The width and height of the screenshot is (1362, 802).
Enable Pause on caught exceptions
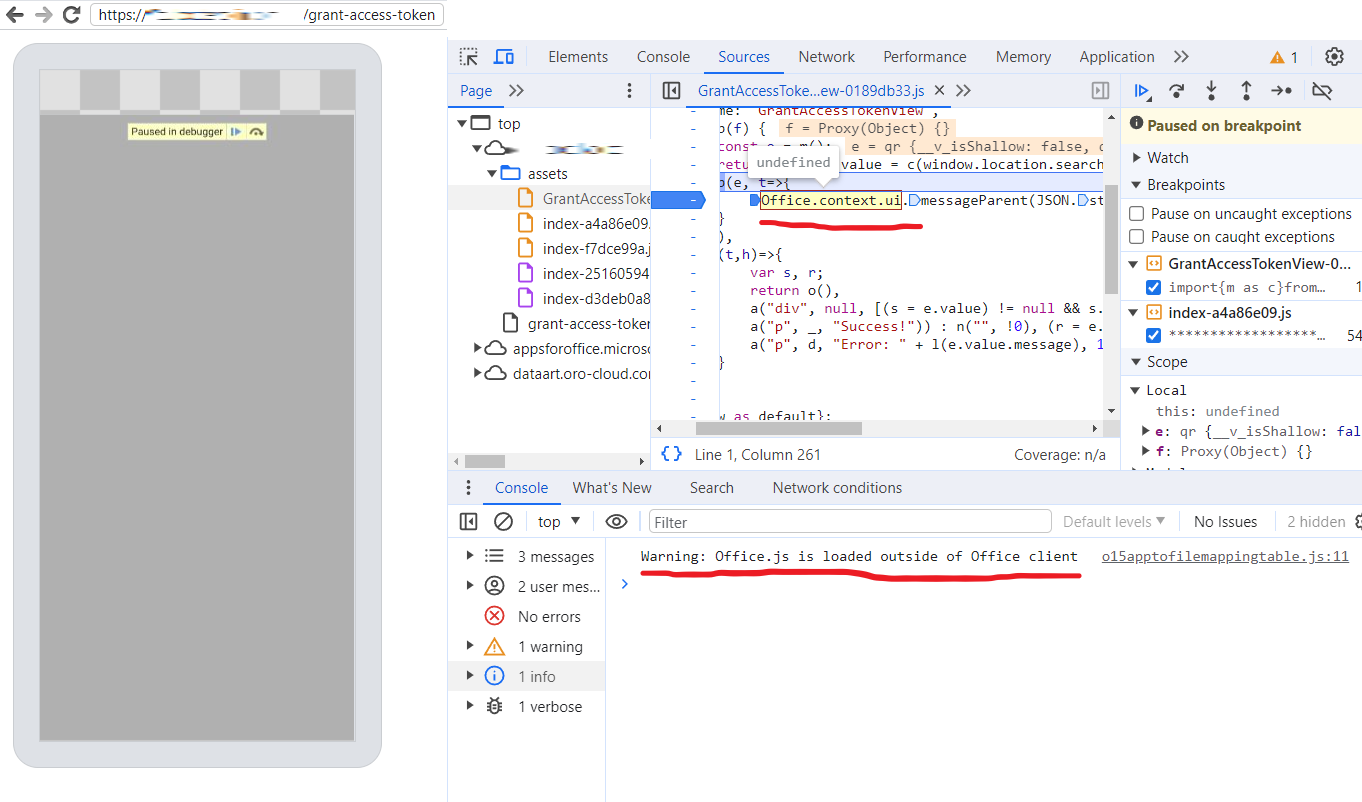pos(1136,236)
